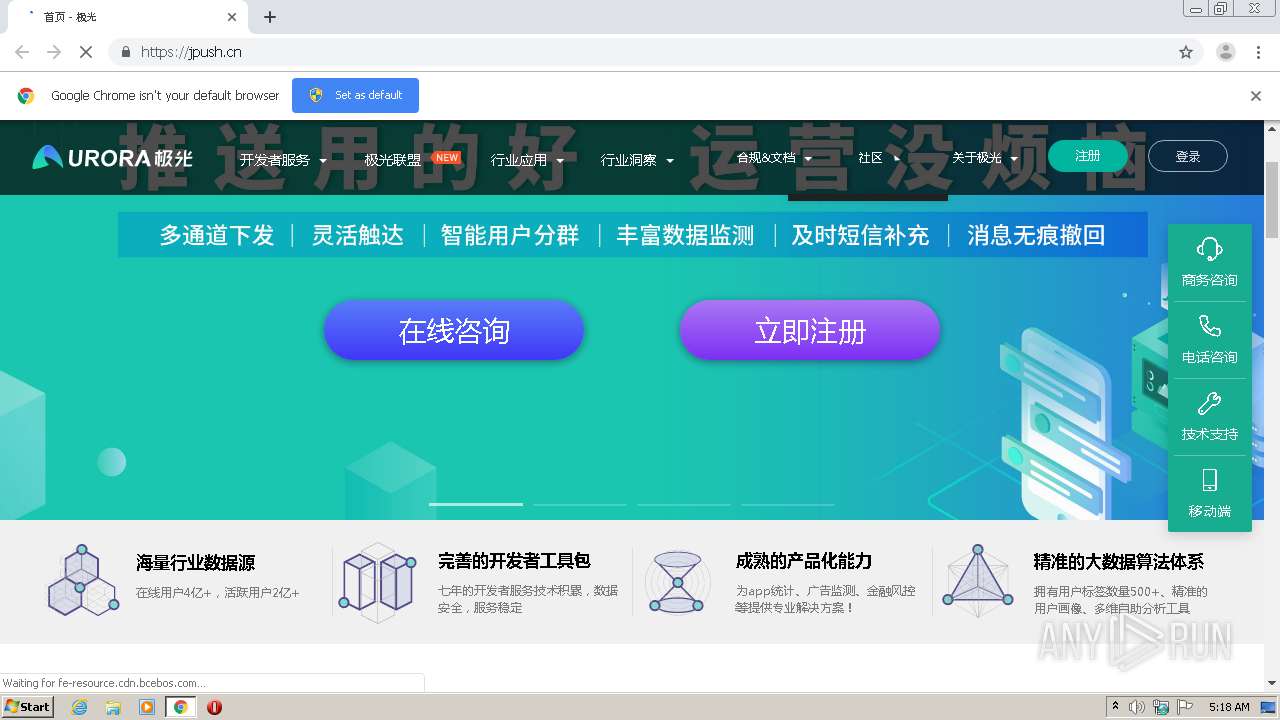1280x720 pixels.
Task: Go back with the browser back arrow
Action: coord(22,52)
